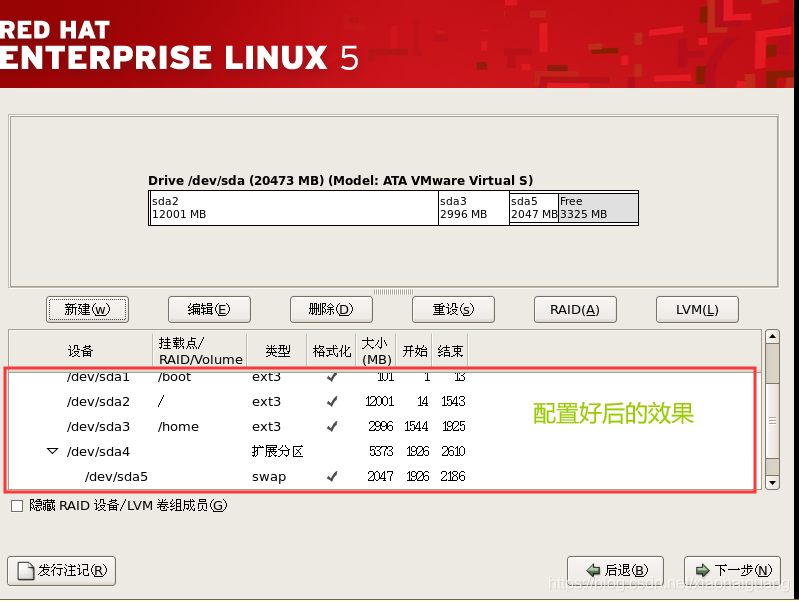Select the sda3 2996 MB drive block

click(x=473, y=208)
